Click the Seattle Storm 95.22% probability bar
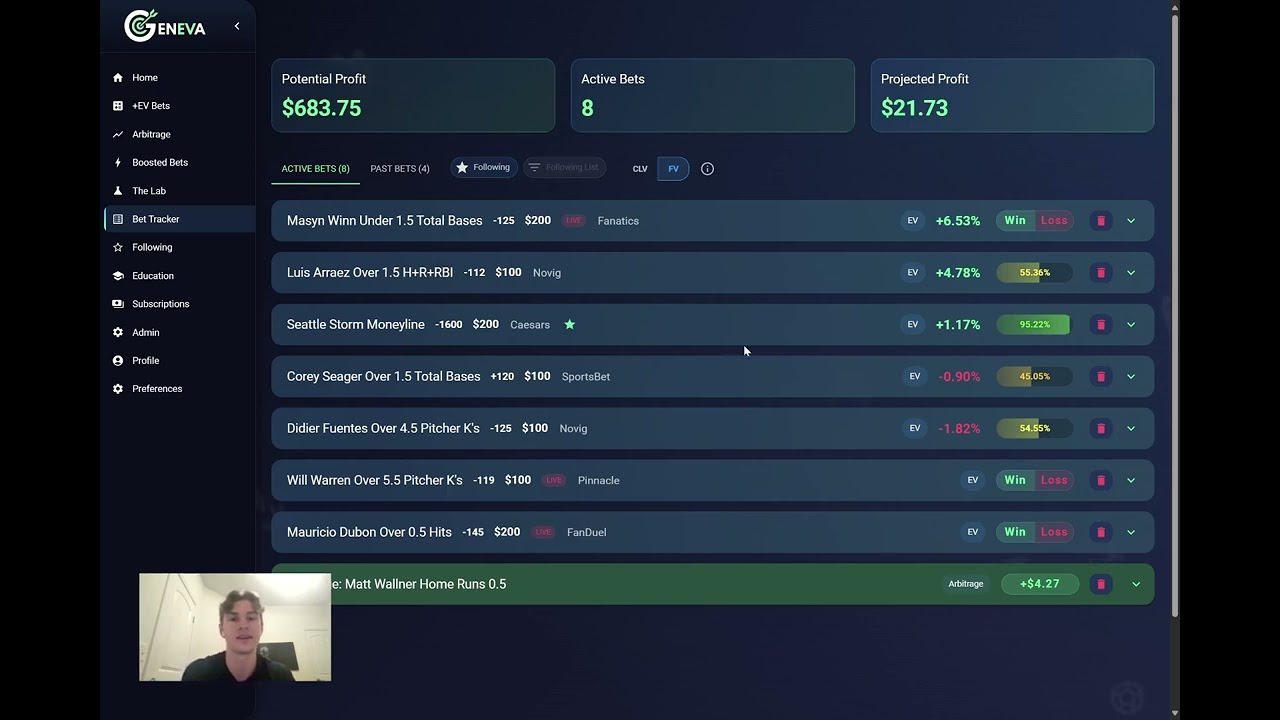The height and width of the screenshot is (720, 1280). 1034,325
